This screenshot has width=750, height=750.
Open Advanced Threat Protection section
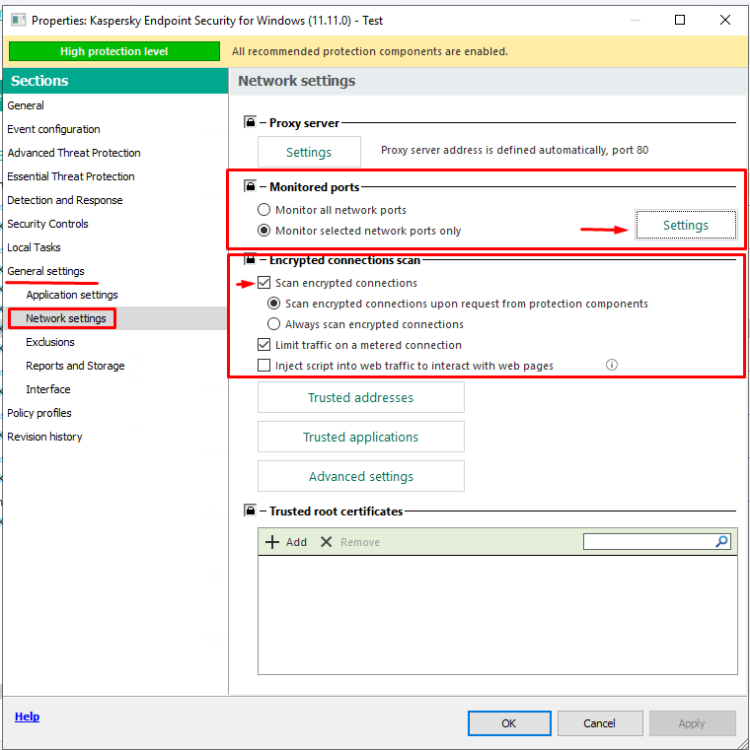(x=74, y=153)
